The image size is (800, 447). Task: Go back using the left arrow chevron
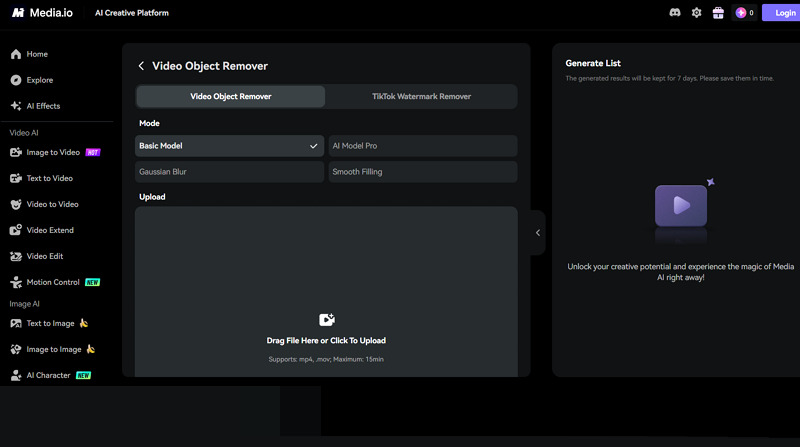click(141, 66)
